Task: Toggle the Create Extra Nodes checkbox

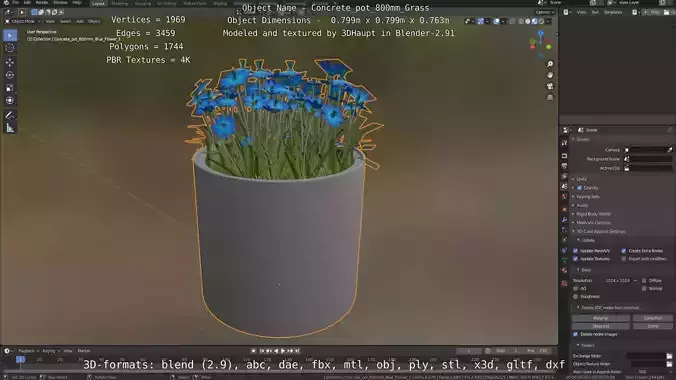Action: (623, 251)
